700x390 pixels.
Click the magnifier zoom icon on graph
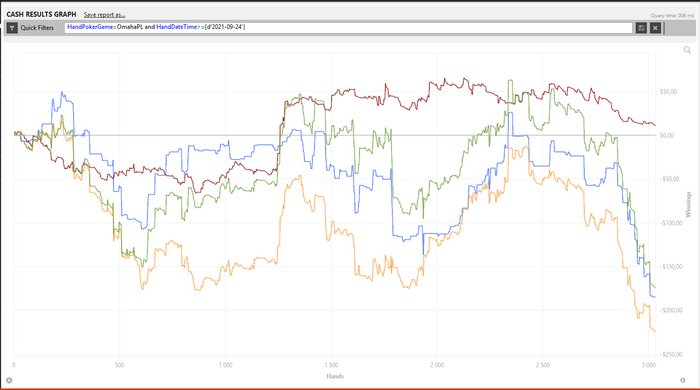pyautogui.click(x=687, y=50)
